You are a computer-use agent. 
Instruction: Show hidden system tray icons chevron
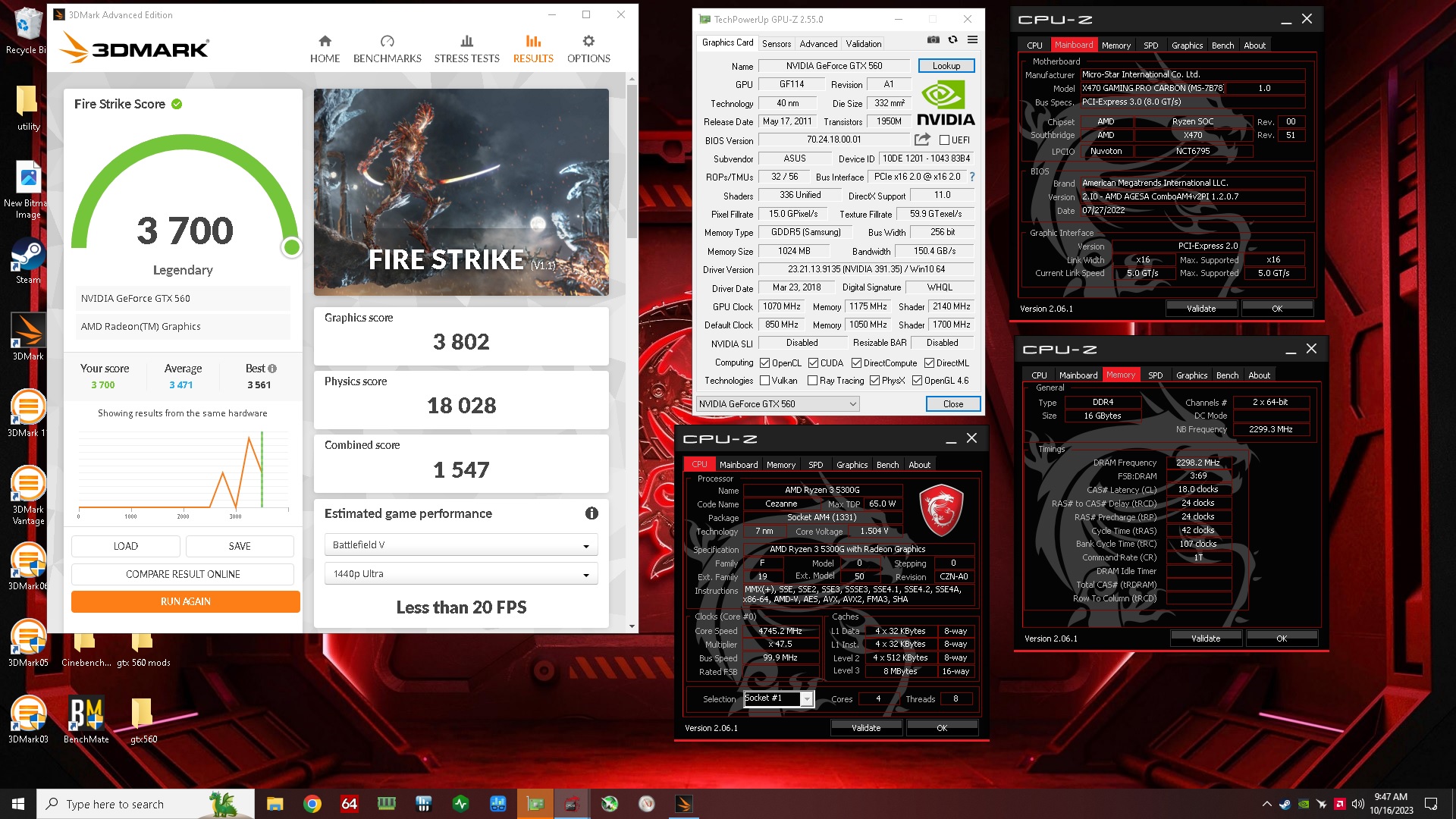point(1266,804)
